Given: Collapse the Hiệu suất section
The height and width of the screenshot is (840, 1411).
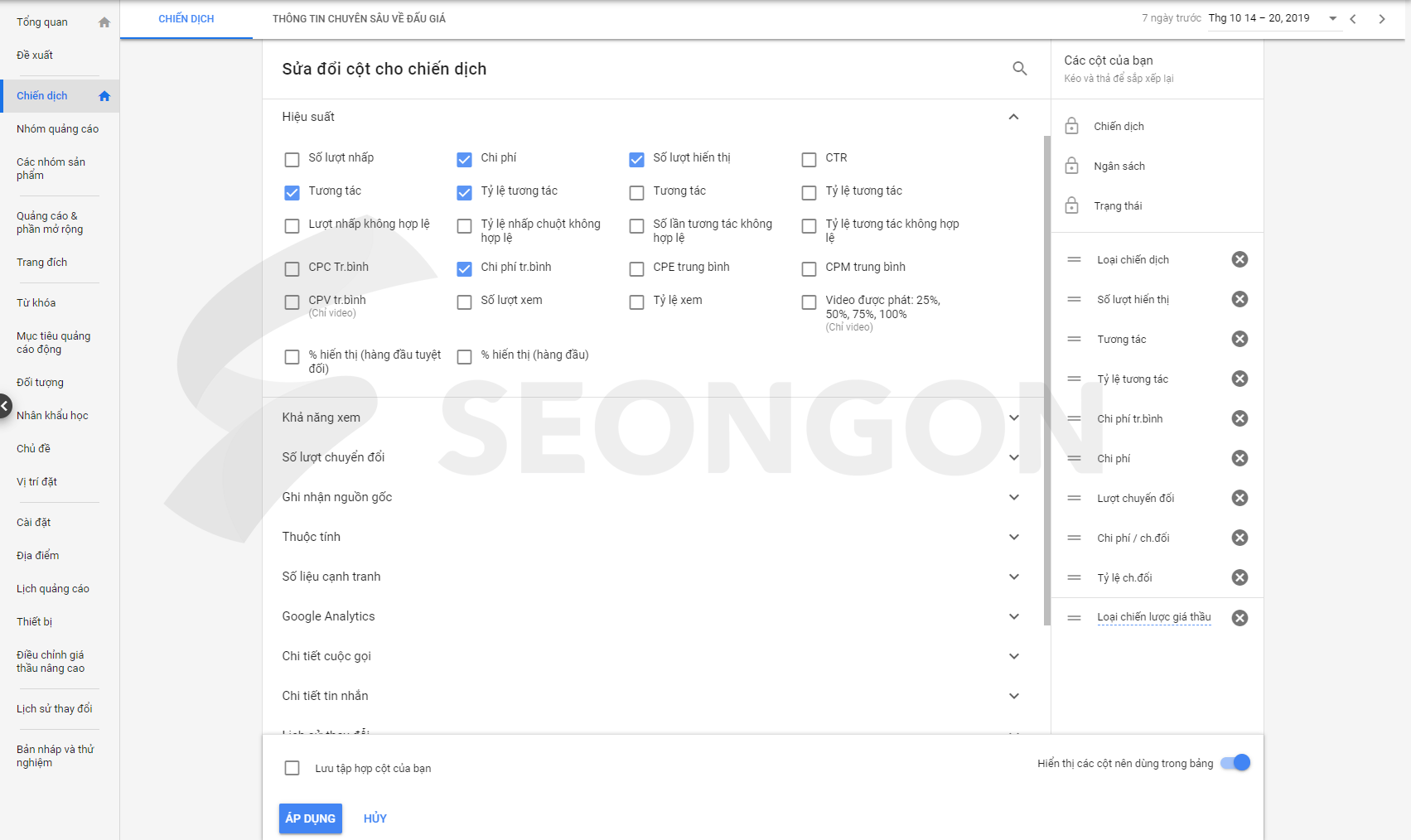Looking at the screenshot, I should pyautogui.click(x=1013, y=117).
